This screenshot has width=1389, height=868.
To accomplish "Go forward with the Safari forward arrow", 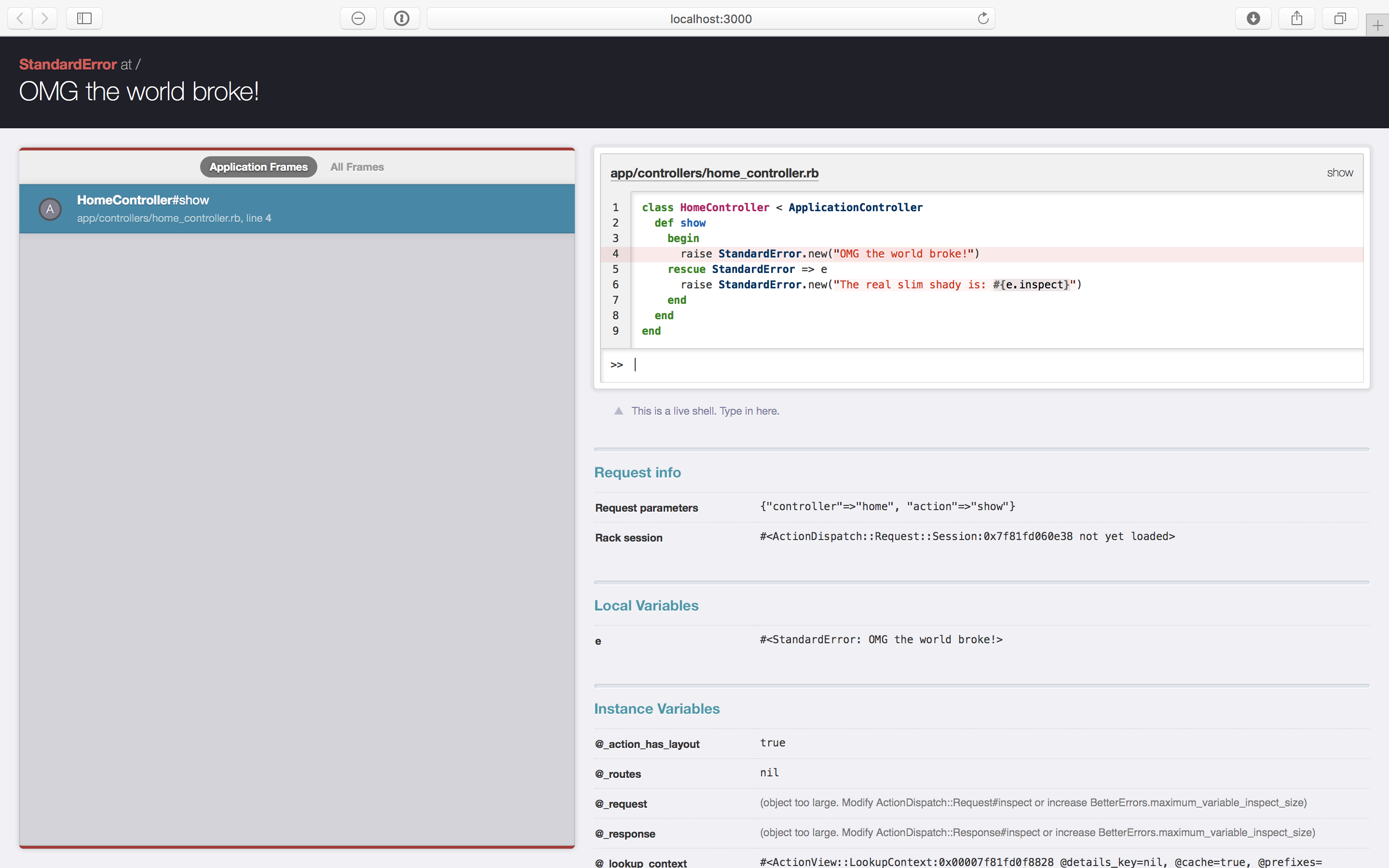I will tap(45, 18).
